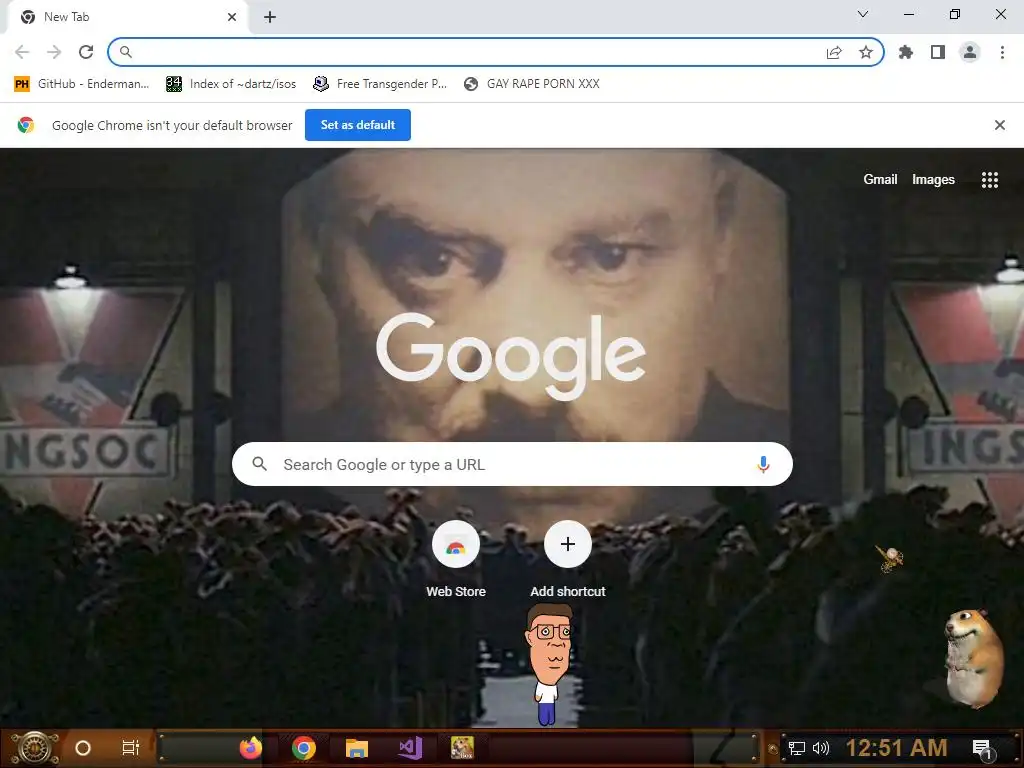Click the Chrome taskbar icon
This screenshot has width=1024, height=768.
tap(304, 748)
